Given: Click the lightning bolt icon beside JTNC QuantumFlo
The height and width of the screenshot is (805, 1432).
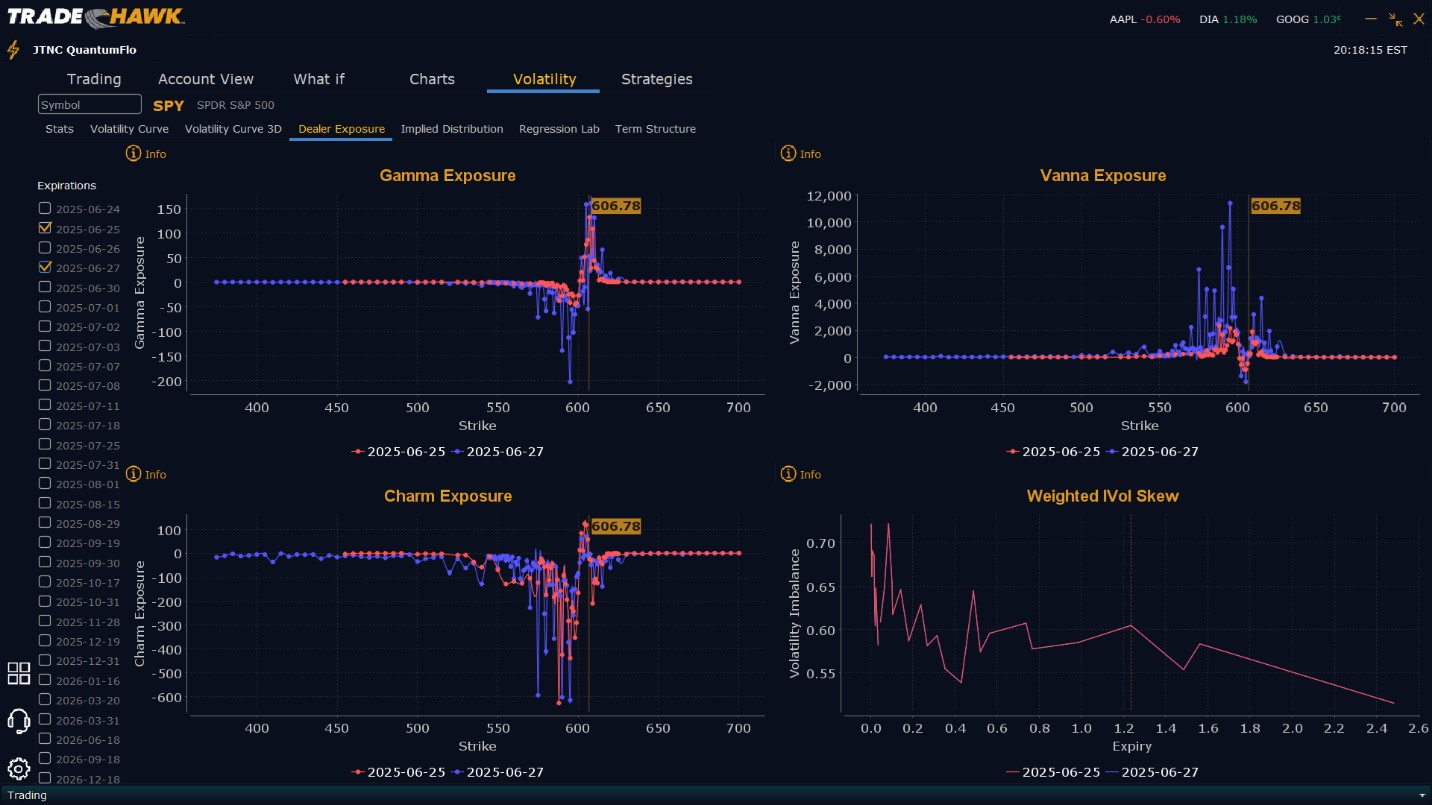Looking at the screenshot, I should 13,50.
